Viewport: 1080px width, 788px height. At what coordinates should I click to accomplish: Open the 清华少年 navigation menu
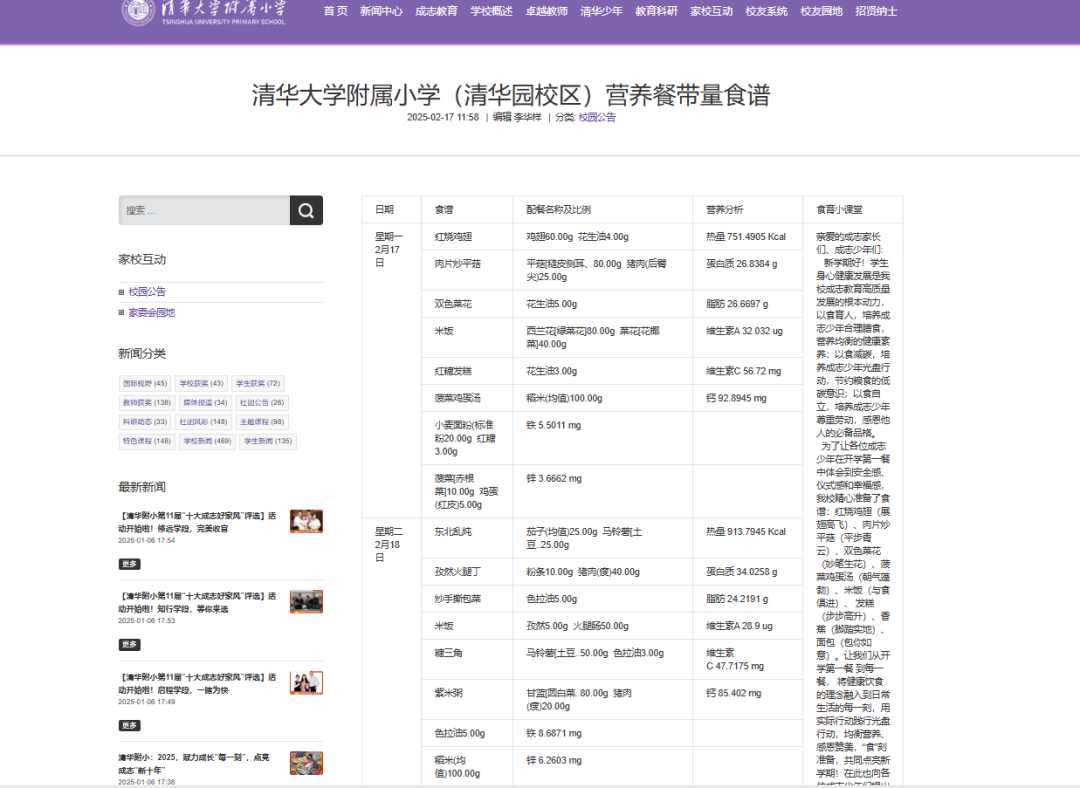(601, 11)
